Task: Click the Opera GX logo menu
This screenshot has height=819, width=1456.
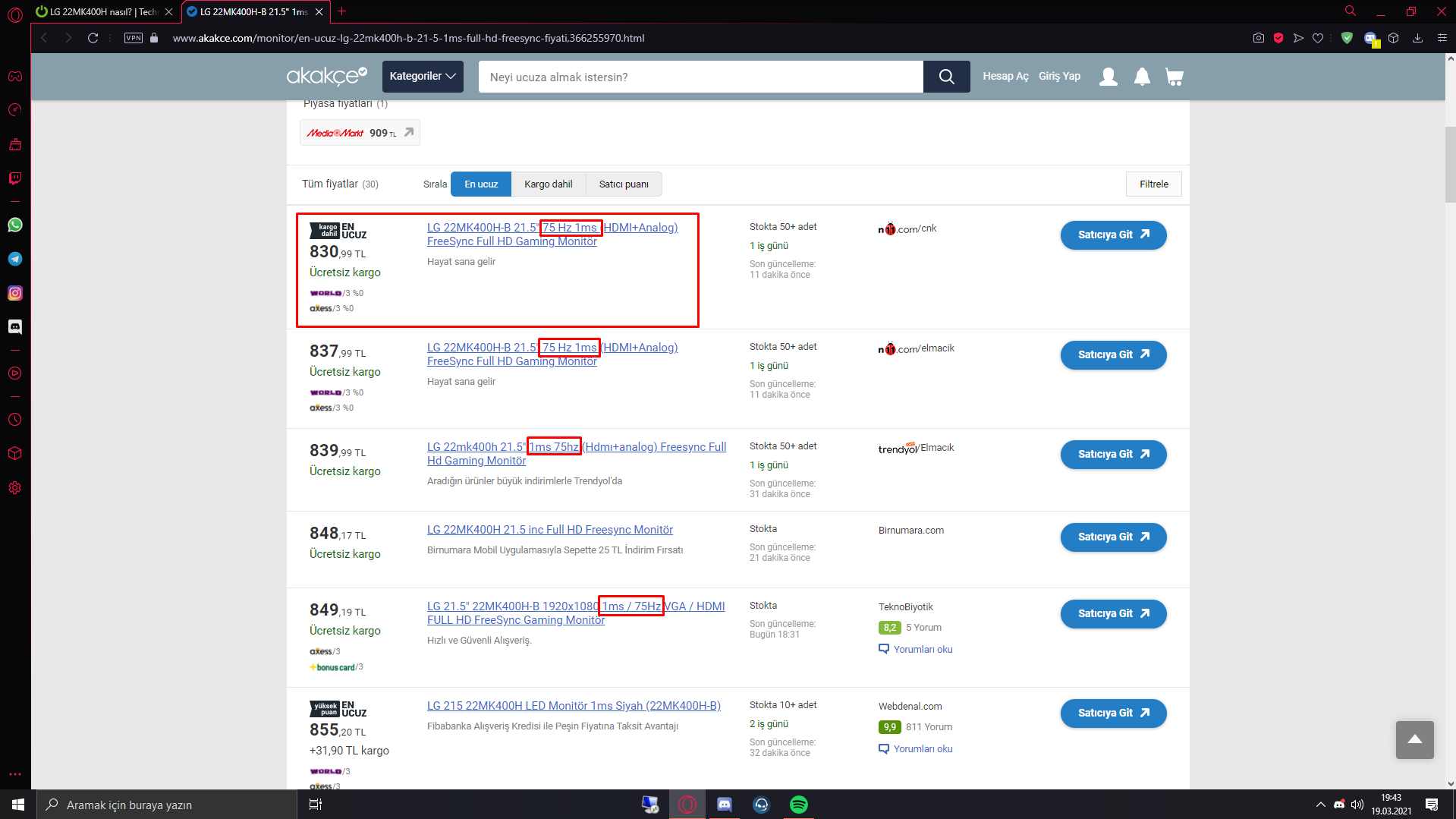Action: point(15,13)
